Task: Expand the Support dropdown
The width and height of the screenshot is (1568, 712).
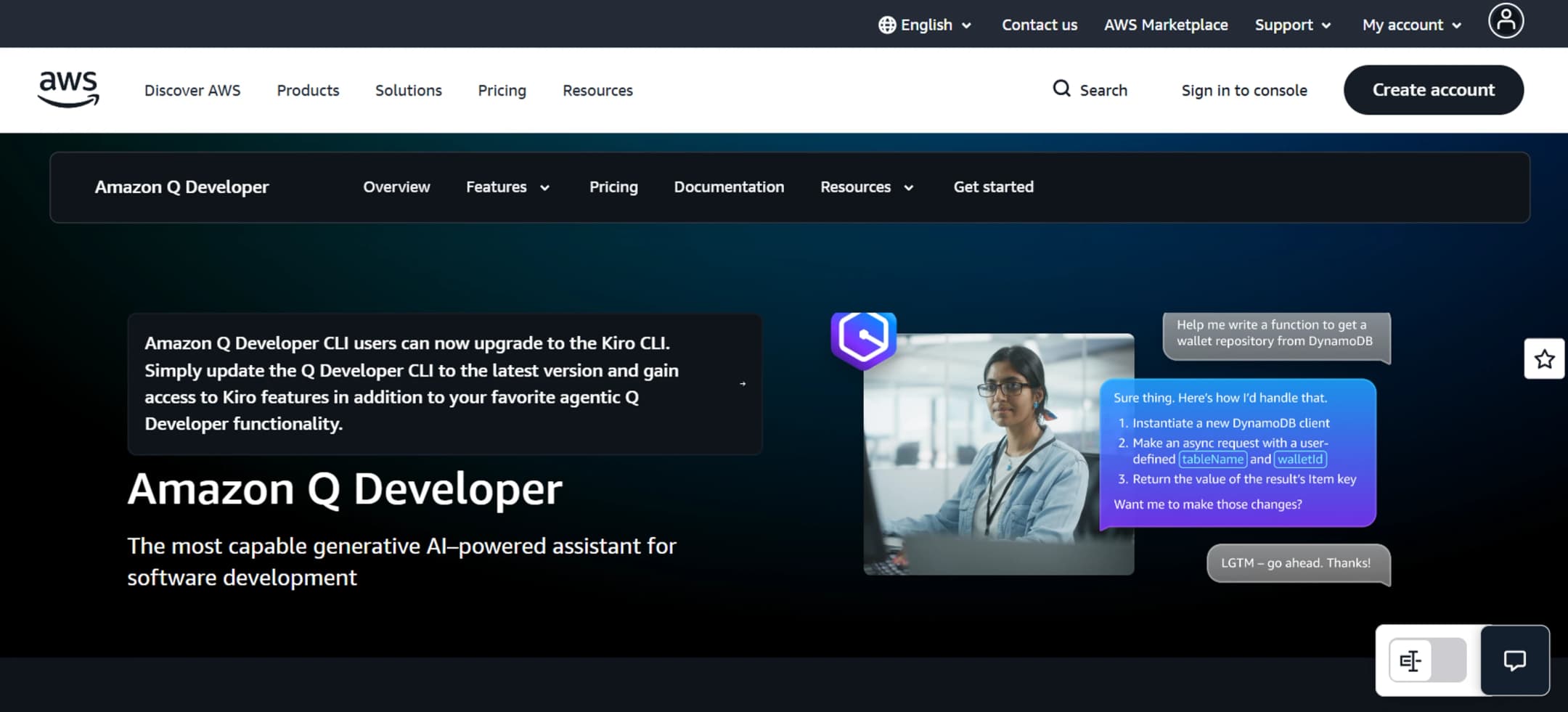Action: pos(1293,25)
